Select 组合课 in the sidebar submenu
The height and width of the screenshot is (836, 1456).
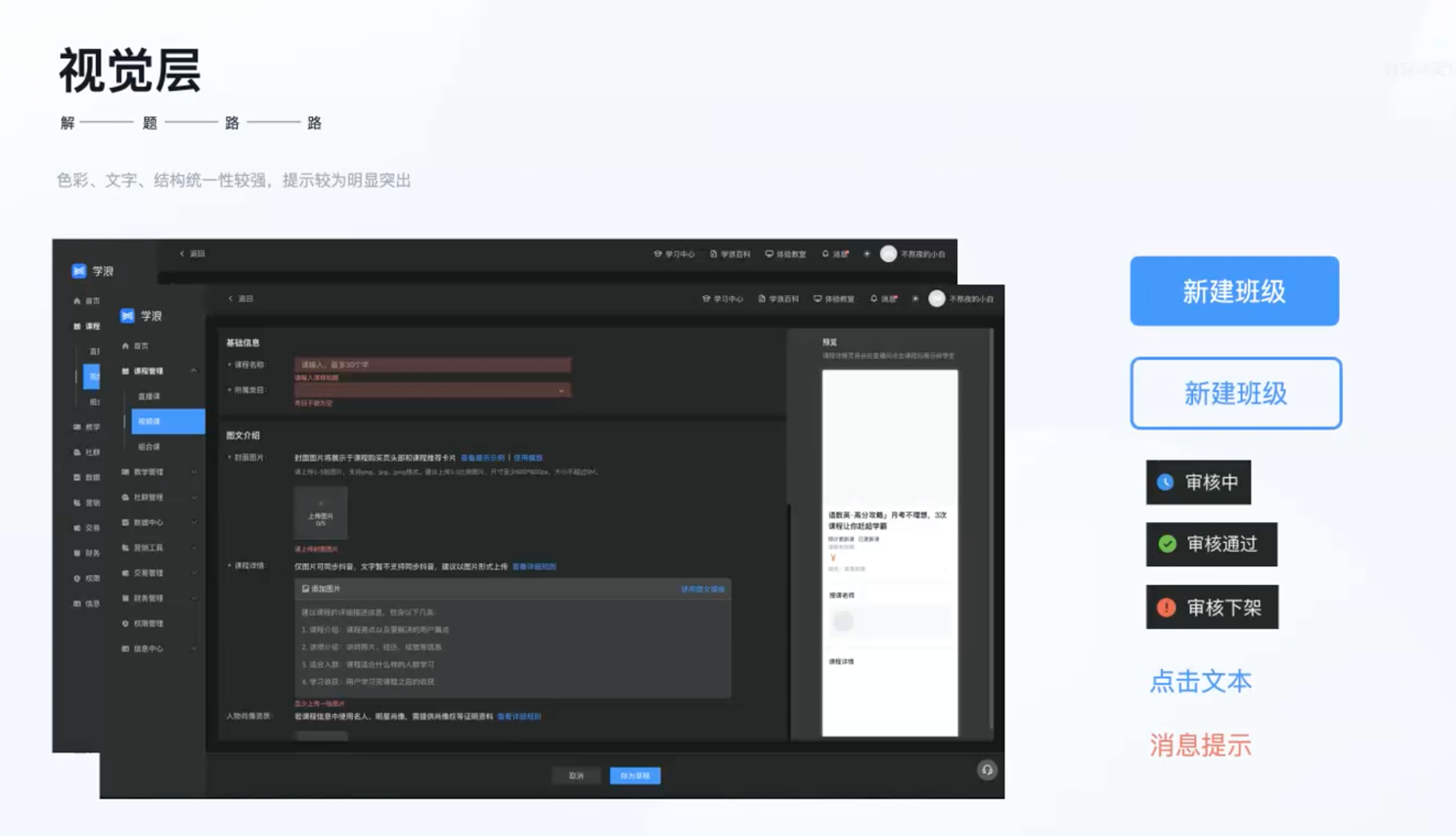150,447
